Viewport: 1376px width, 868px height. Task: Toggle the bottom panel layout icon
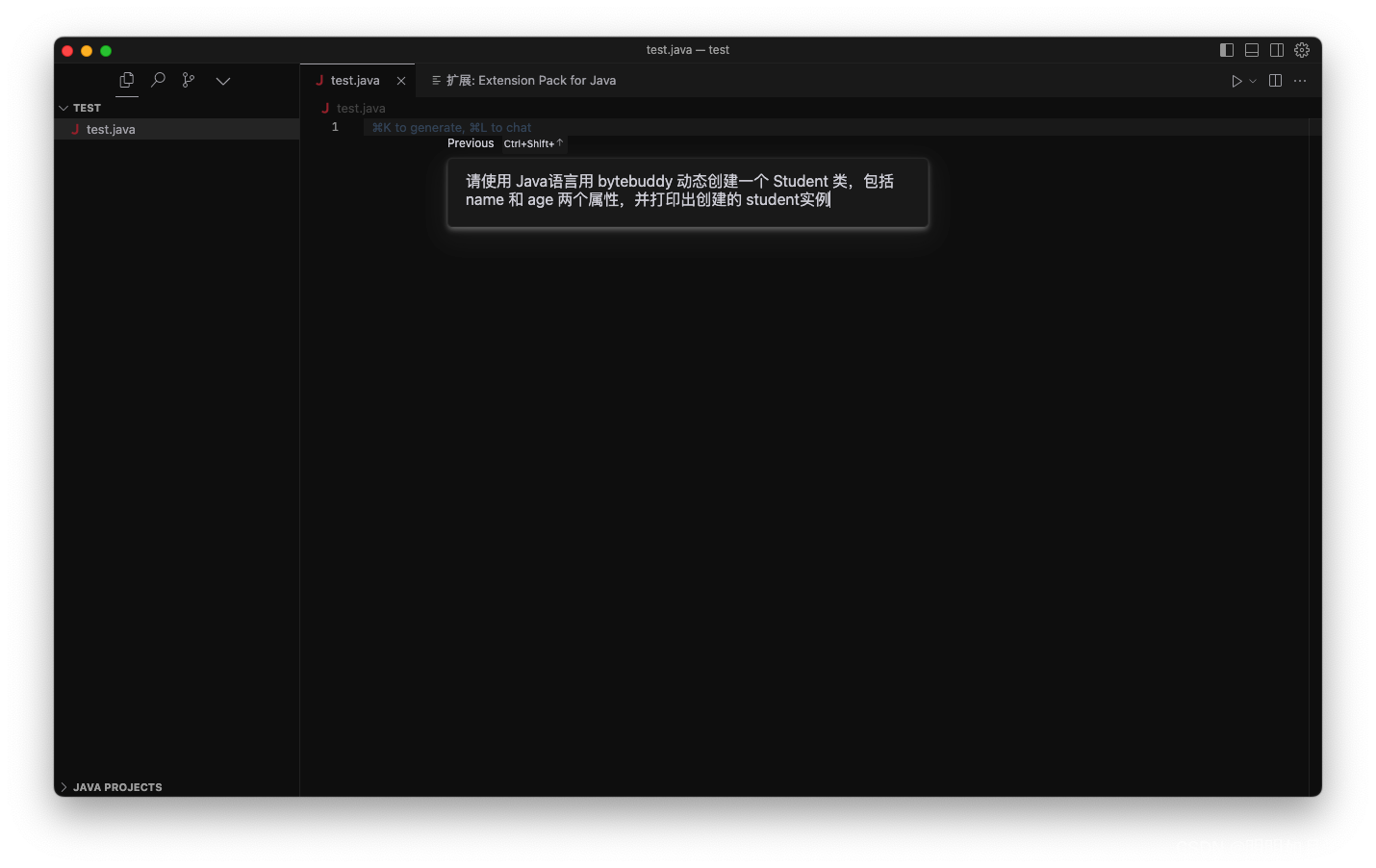click(1252, 50)
